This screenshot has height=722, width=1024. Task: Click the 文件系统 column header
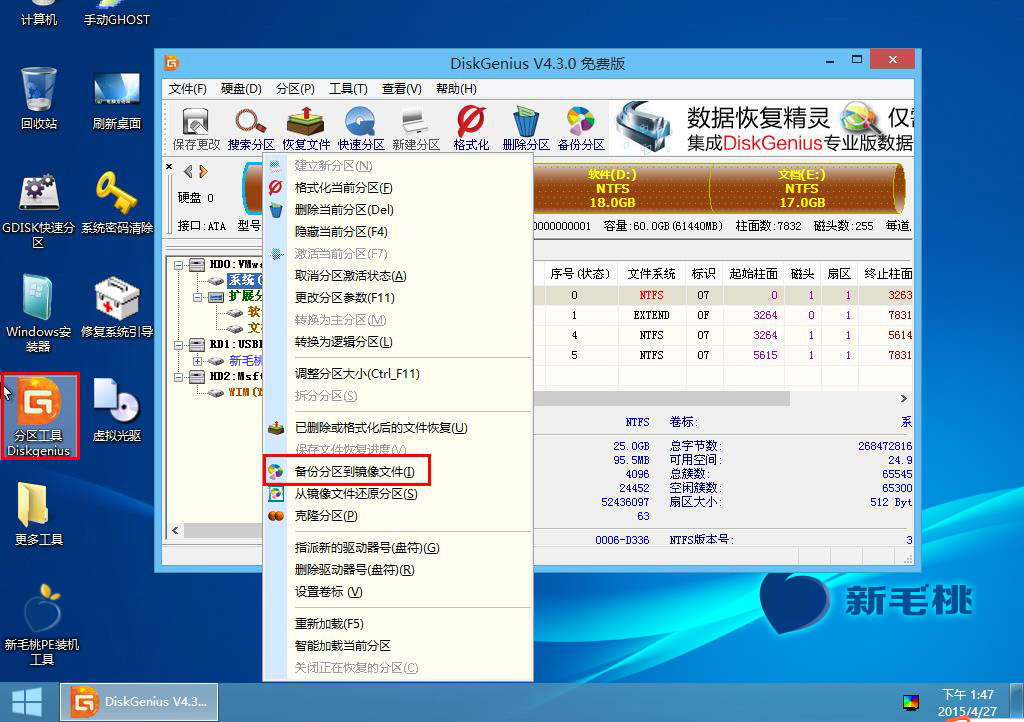click(651, 274)
